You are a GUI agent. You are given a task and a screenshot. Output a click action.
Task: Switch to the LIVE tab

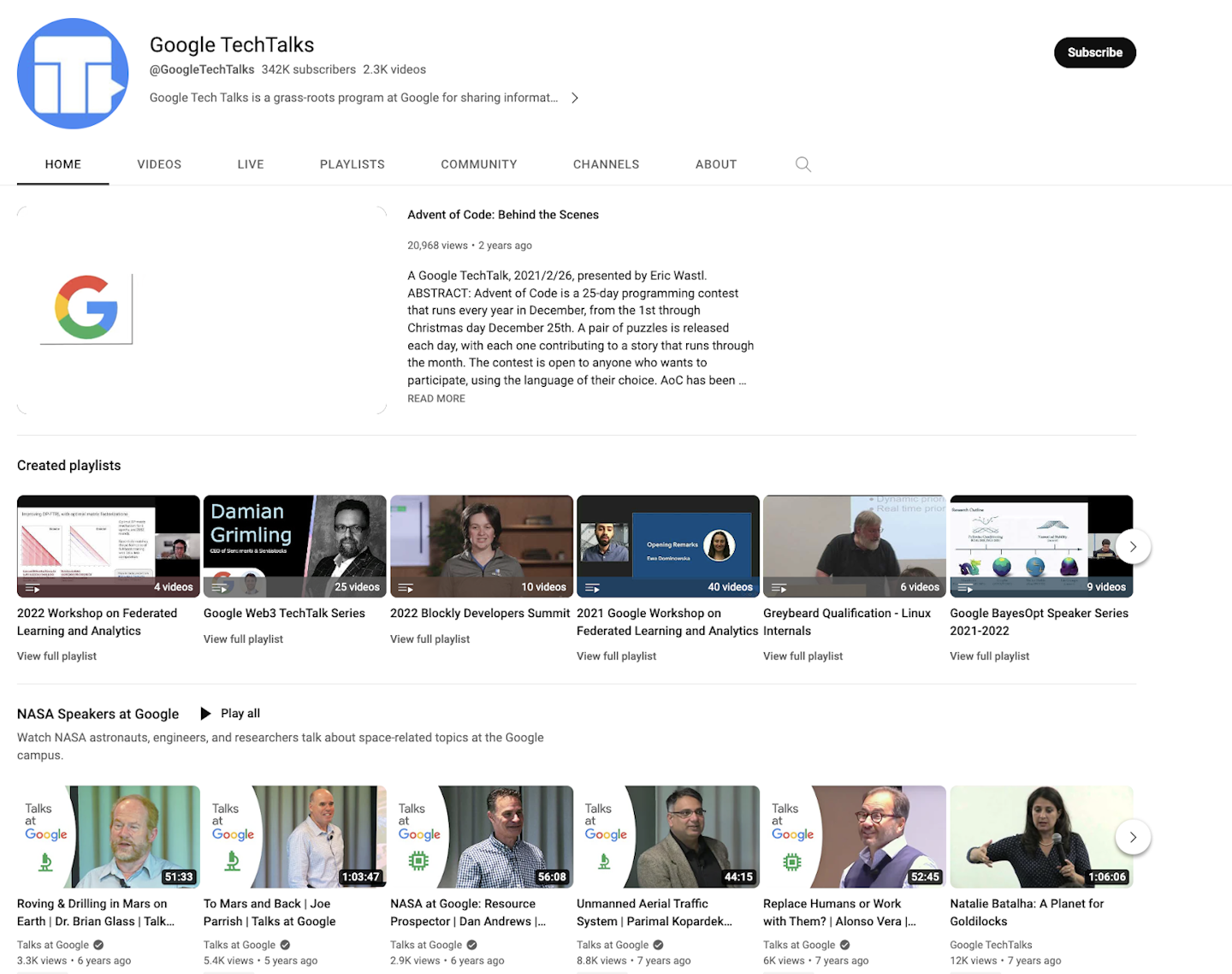coord(251,164)
